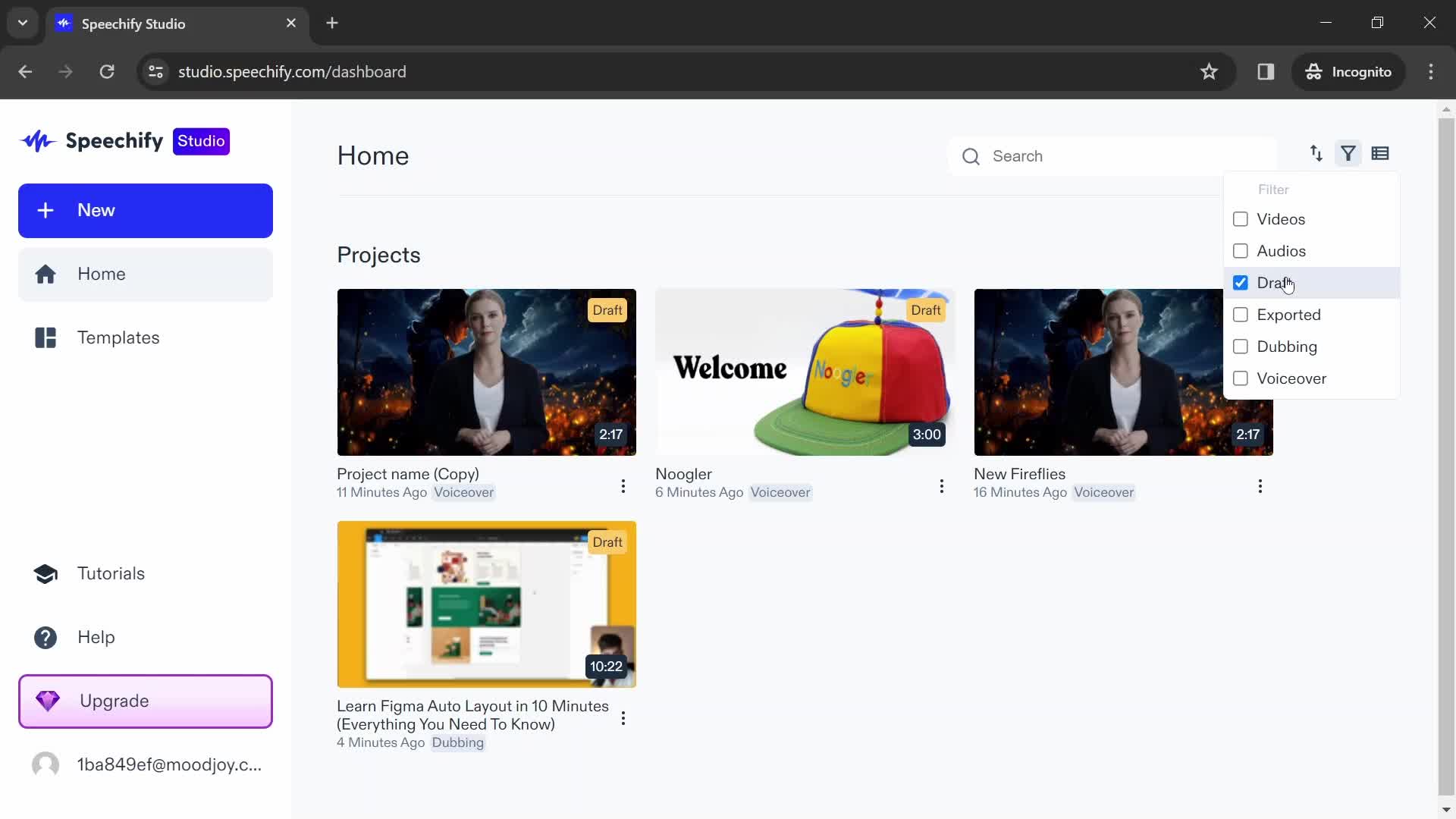The height and width of the screenshot is (819, 1456).
Task: Click the filter icon
Action: (1348, 153)
